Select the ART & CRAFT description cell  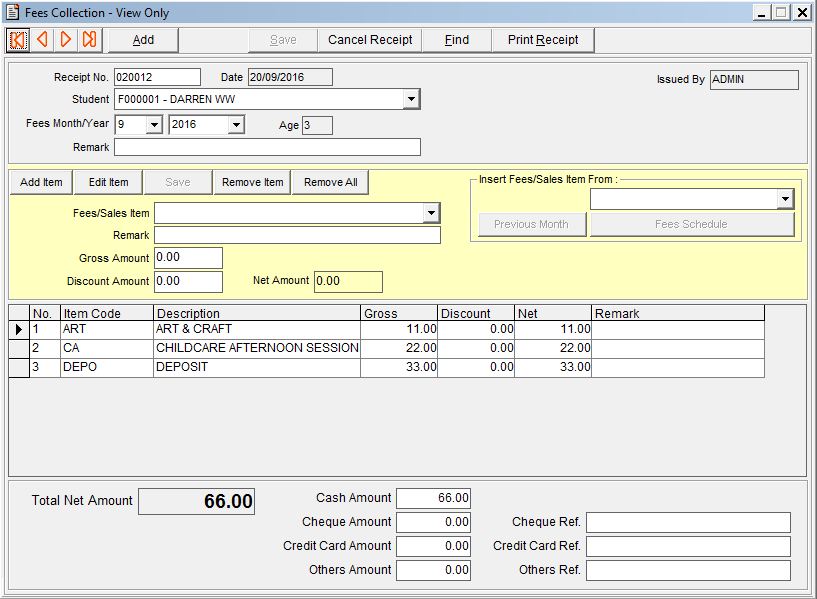point(257,330)
